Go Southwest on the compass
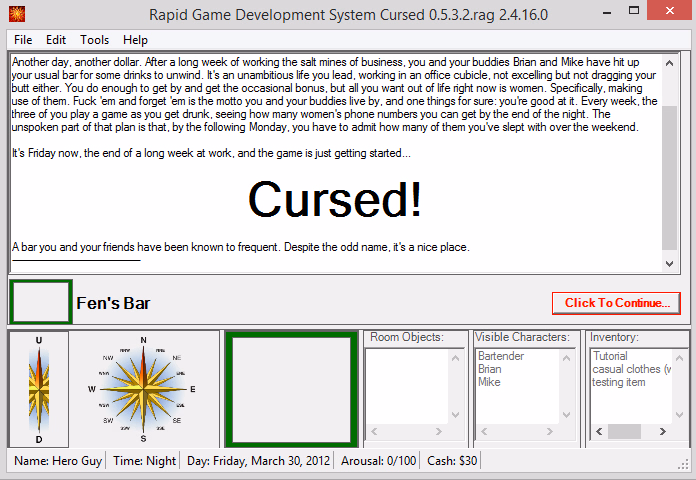This screenshot has height=480, width=696. click(108, 420)
